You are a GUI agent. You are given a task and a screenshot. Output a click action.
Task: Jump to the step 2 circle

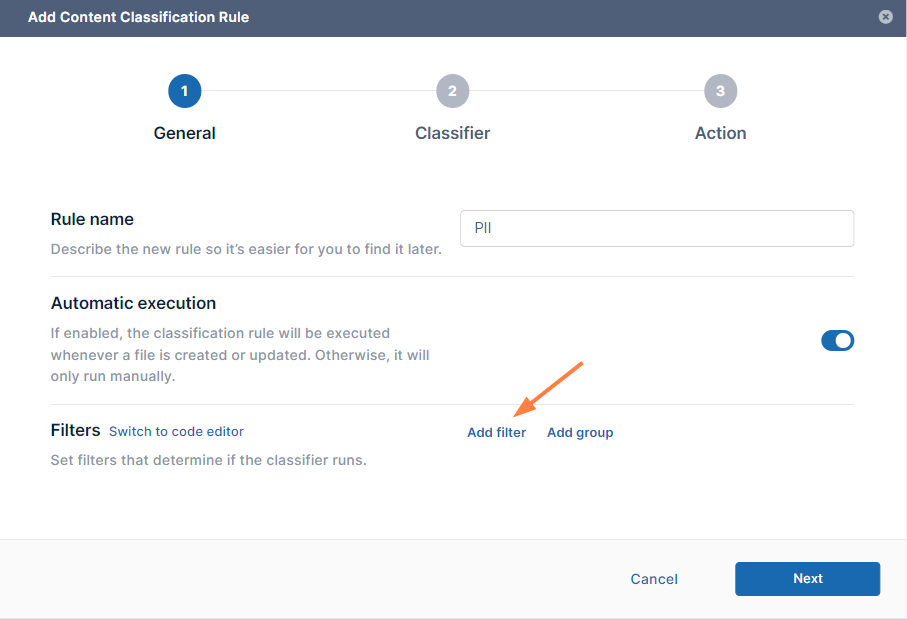pos(452,92)
